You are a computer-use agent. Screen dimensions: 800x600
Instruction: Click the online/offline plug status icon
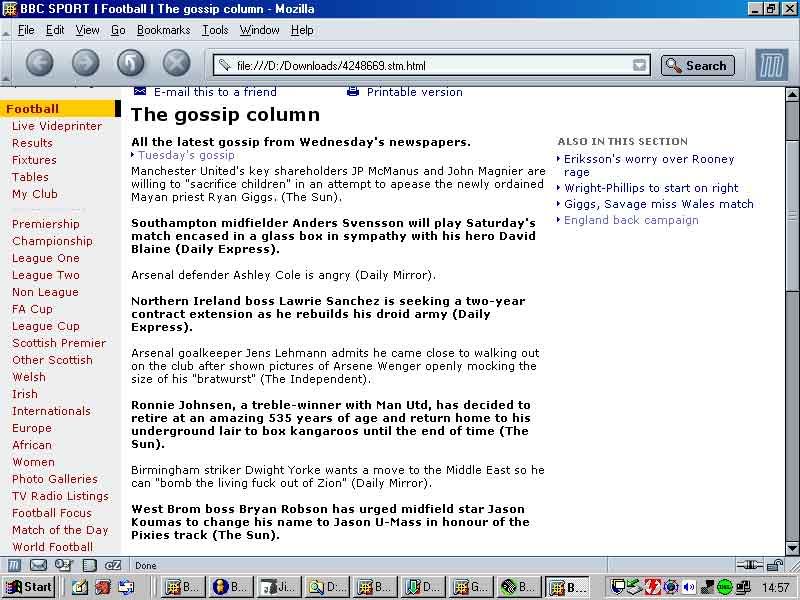[749, 565]
